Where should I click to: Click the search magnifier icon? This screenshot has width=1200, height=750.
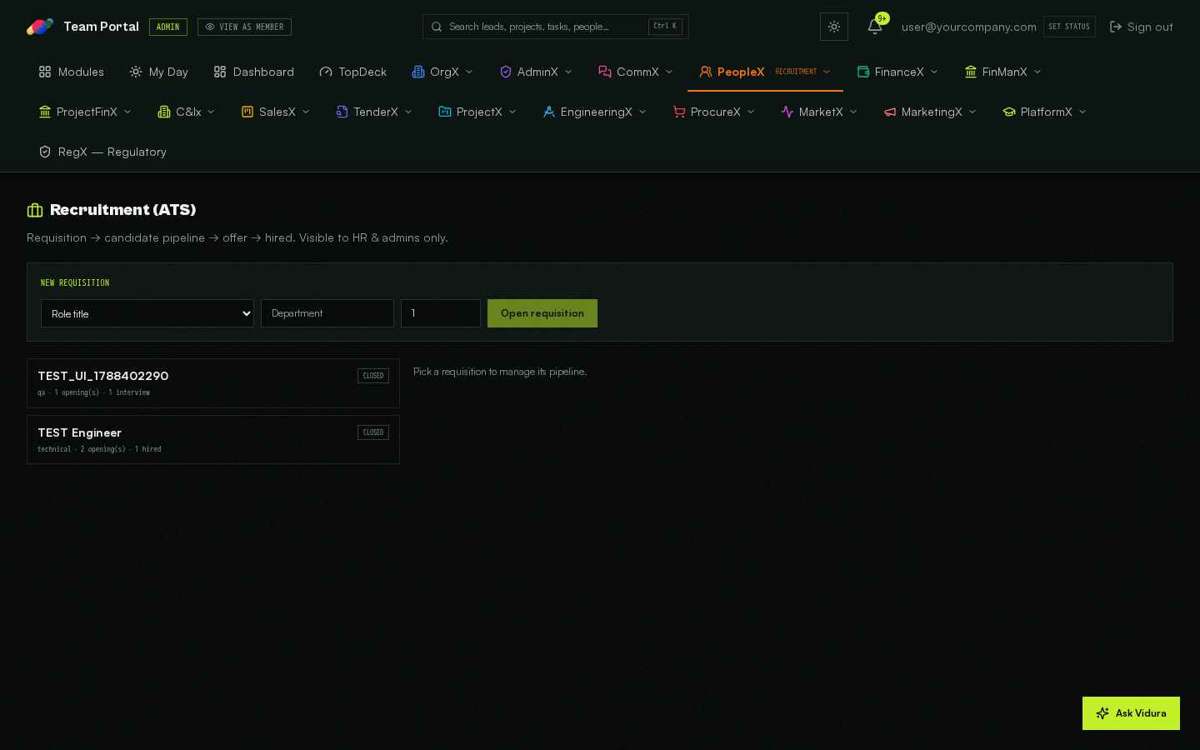pyautogui.click(x=437, y=27)
